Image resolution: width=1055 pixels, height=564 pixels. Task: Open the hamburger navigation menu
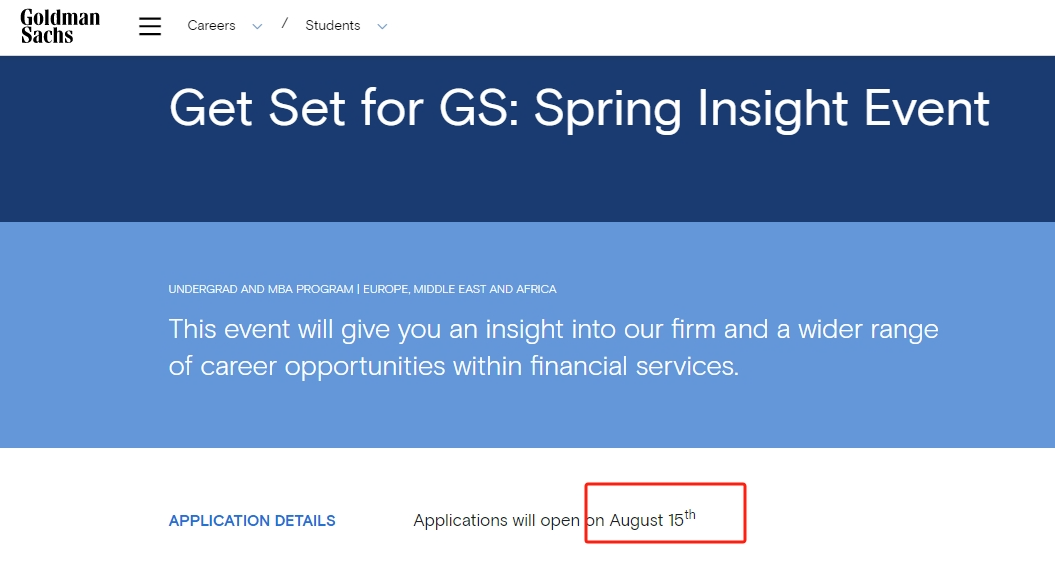[150, 26]
